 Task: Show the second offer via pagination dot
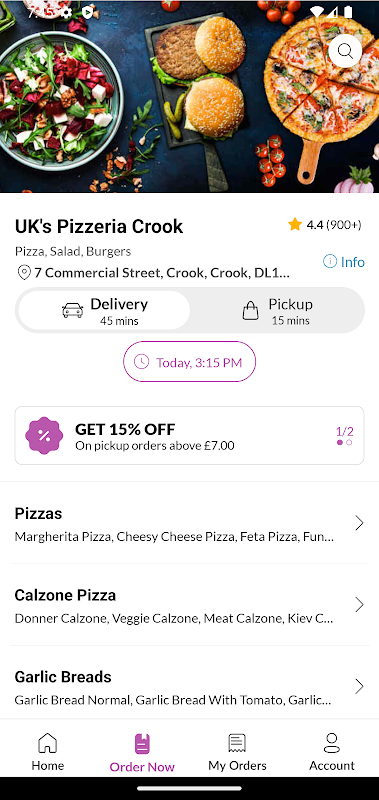pyautogui.click(x=349, y=442)
